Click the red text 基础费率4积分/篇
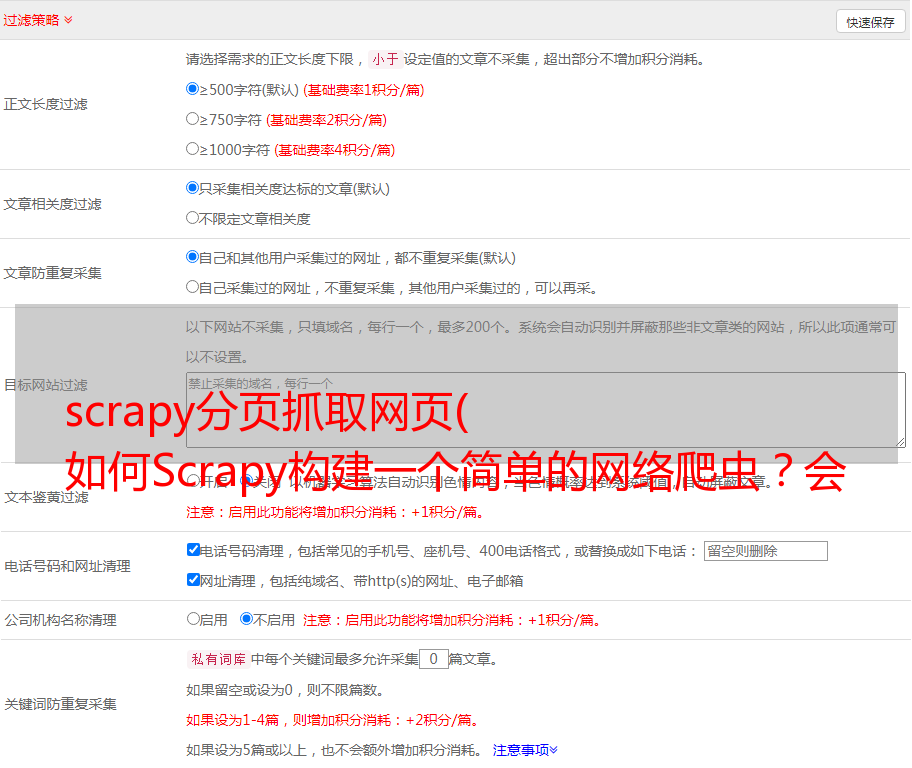This screenshot has width=912, height=768. 334,150
